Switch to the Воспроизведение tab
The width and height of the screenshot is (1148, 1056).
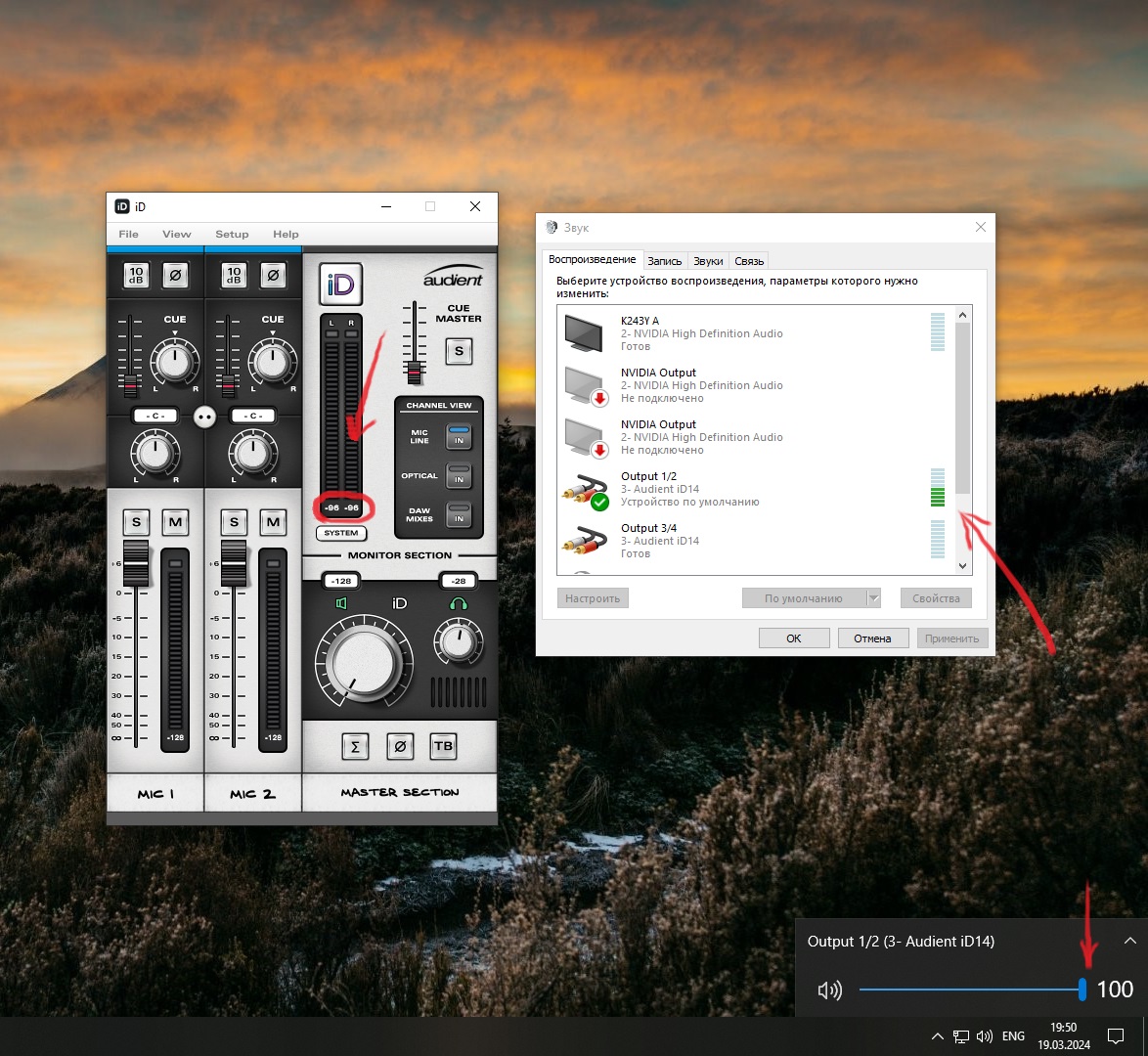[x=593, y=260]
